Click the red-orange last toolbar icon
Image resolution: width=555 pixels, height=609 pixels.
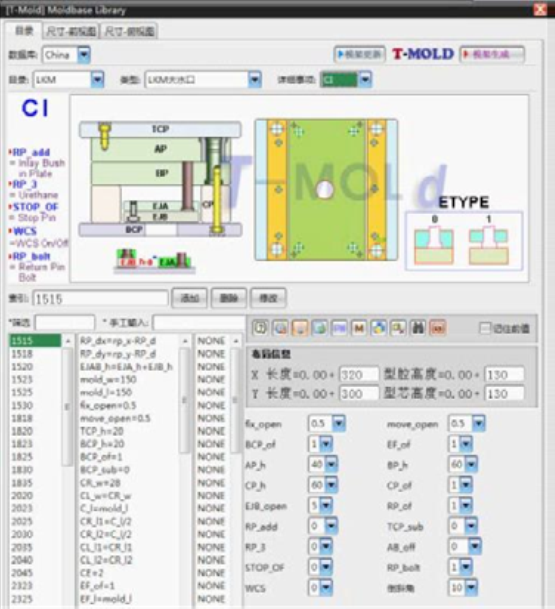point(438,328)
